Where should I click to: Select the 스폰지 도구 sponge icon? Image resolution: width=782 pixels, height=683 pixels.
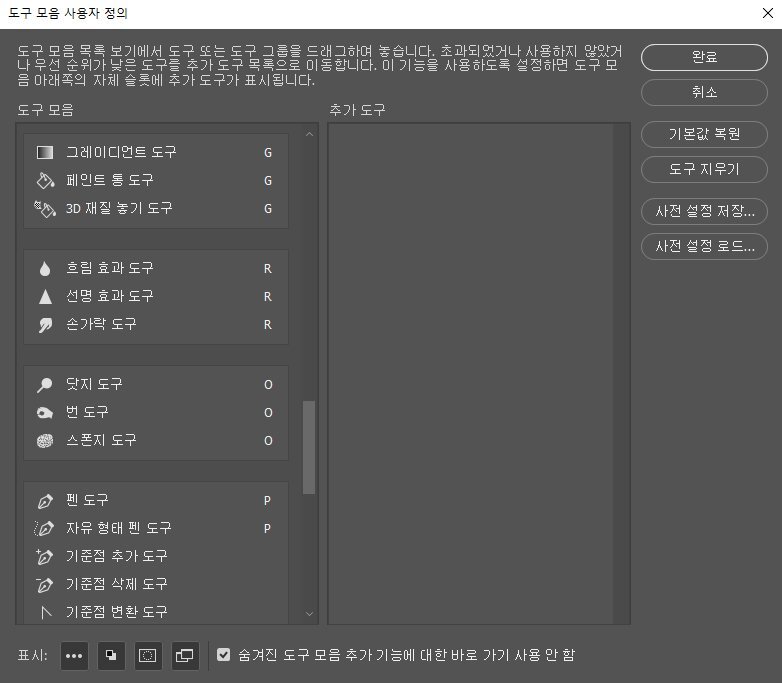pos(45,441)
